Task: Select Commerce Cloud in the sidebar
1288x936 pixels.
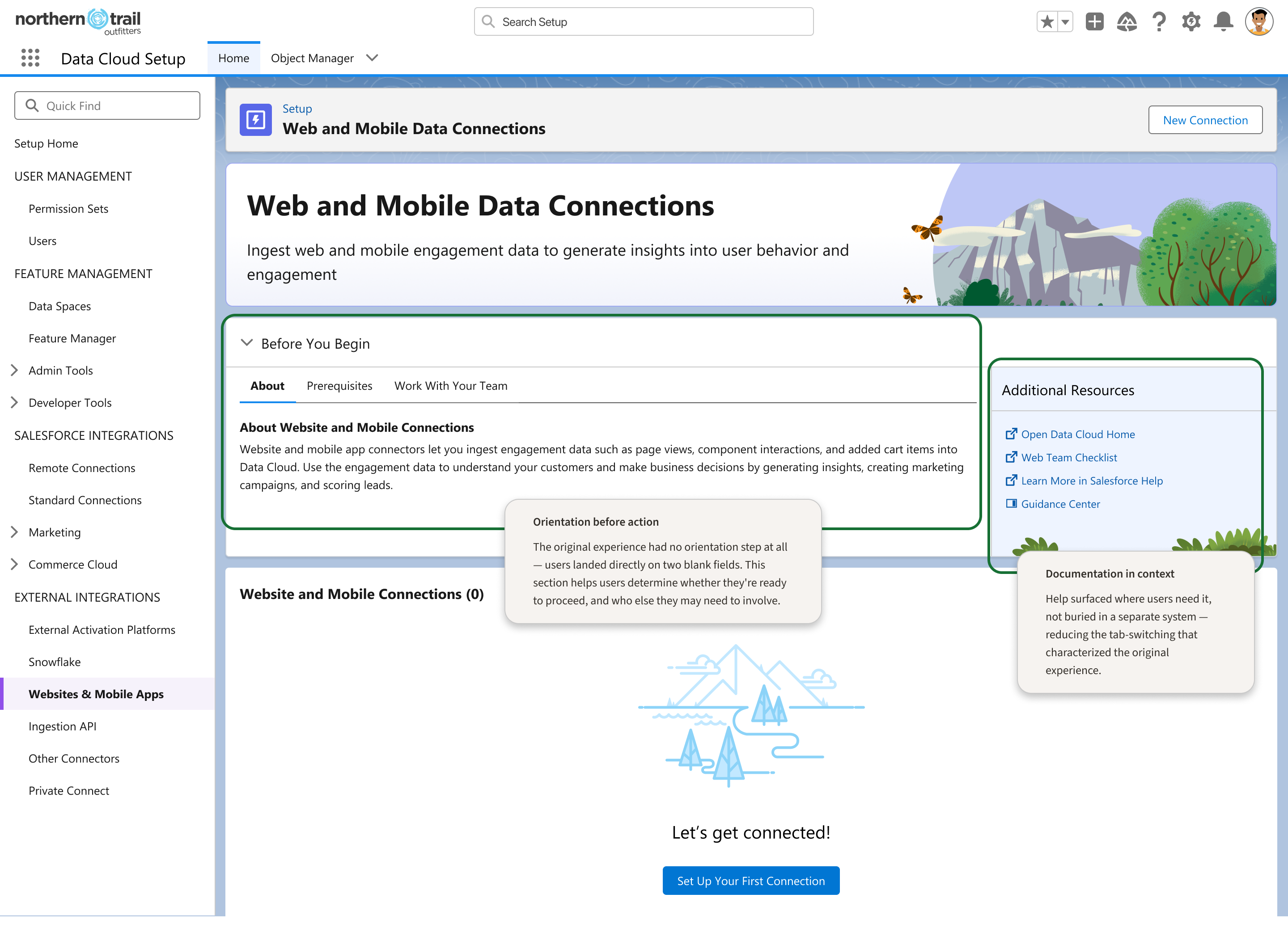Action: point(73,565)
